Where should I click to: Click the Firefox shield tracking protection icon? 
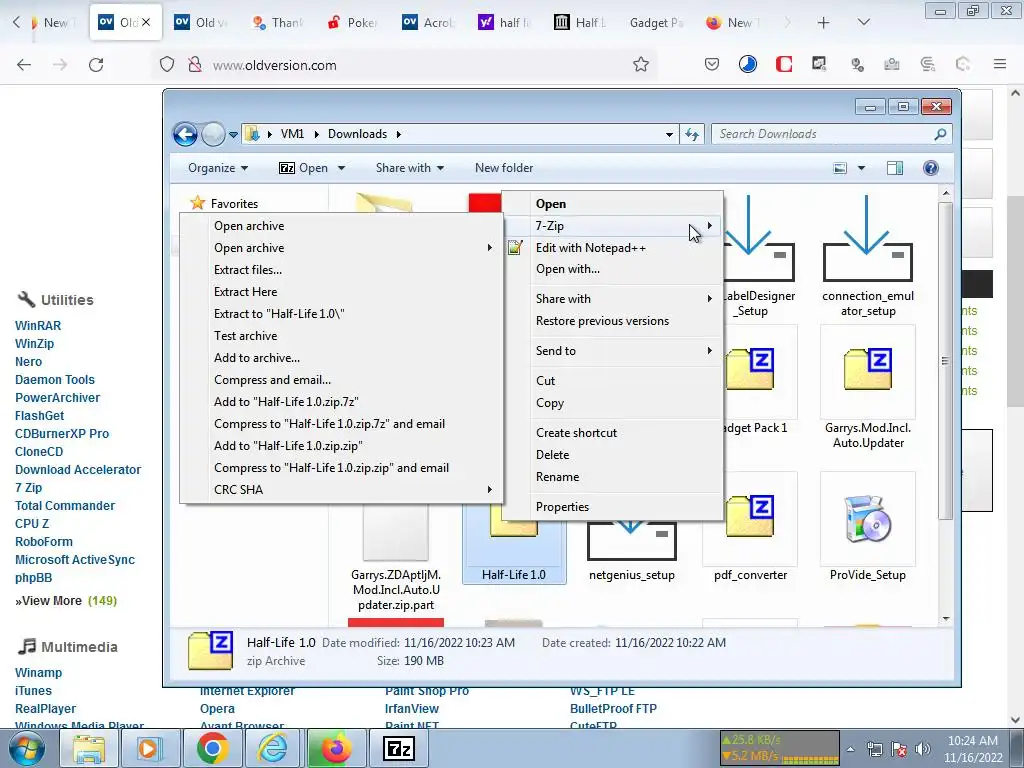point(167,64)
